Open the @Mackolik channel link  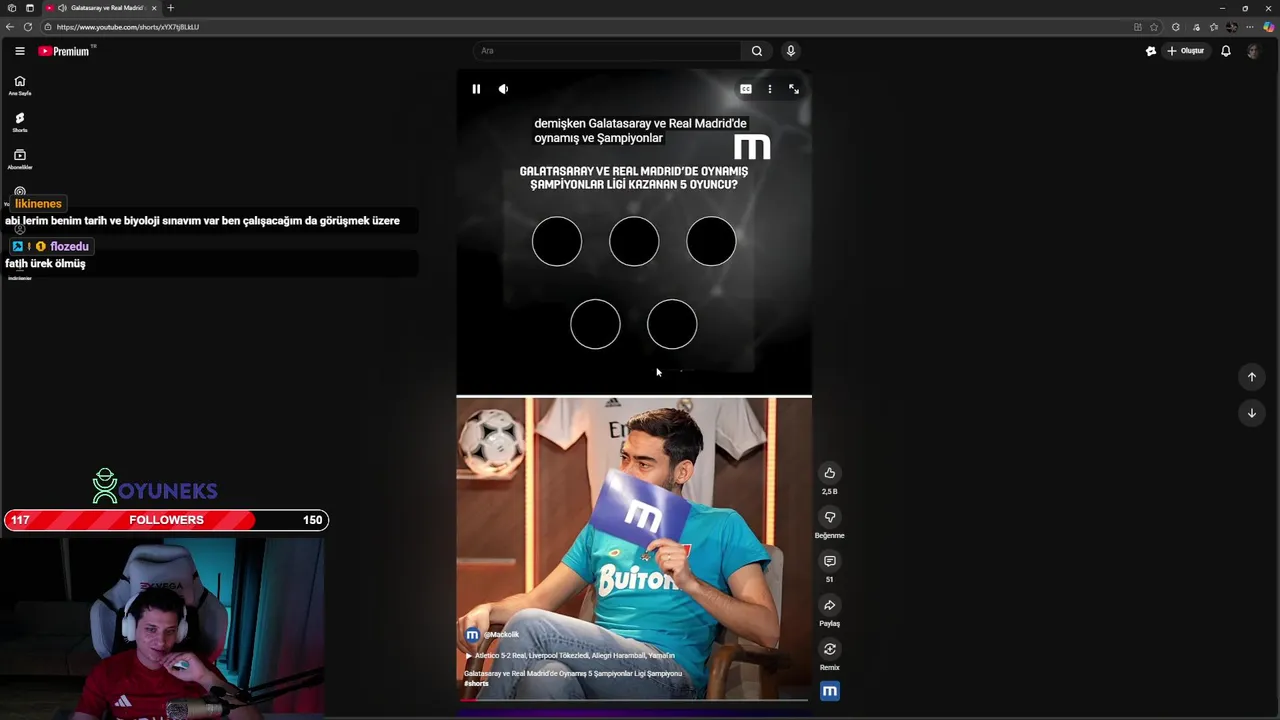501,635
